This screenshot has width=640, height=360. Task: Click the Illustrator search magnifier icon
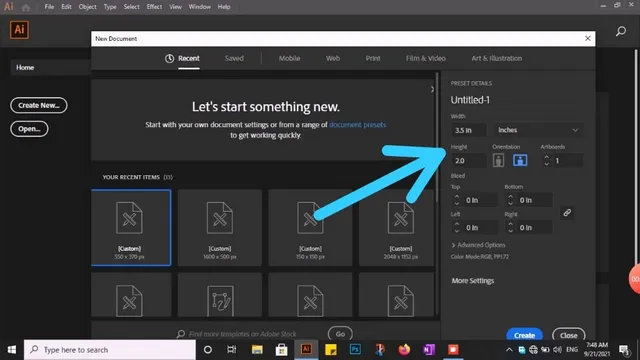(621, 31)
